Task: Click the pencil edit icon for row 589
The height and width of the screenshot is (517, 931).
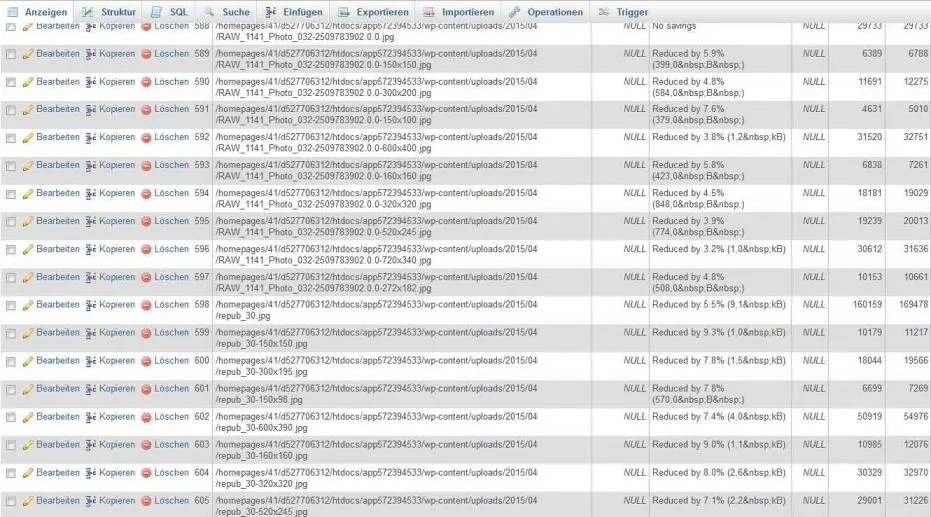Action: coord(28,54)
